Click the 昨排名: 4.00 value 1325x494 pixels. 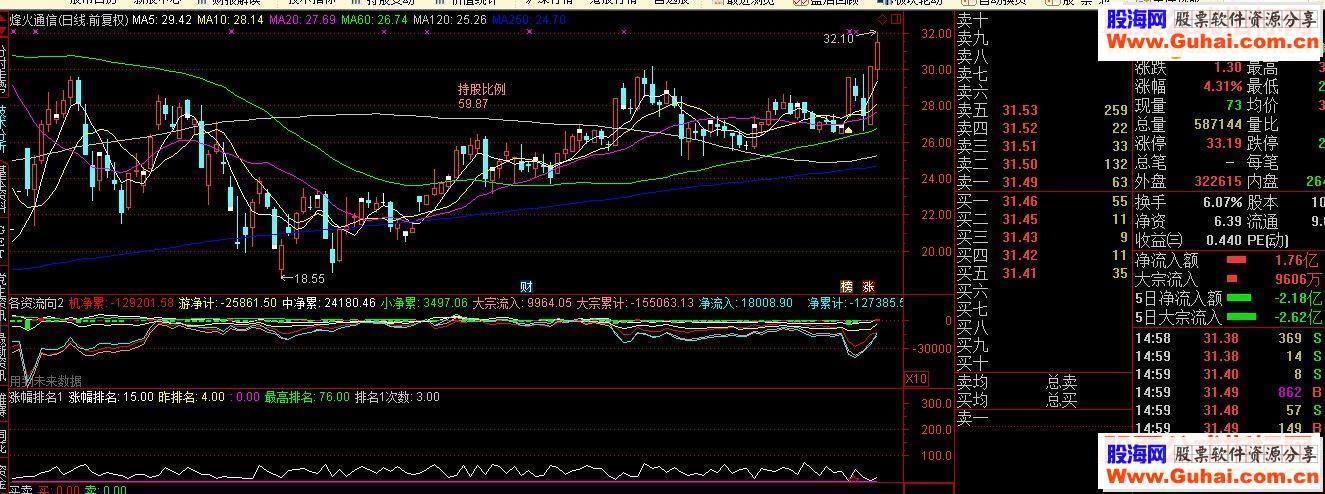click(x=191, y=397)
